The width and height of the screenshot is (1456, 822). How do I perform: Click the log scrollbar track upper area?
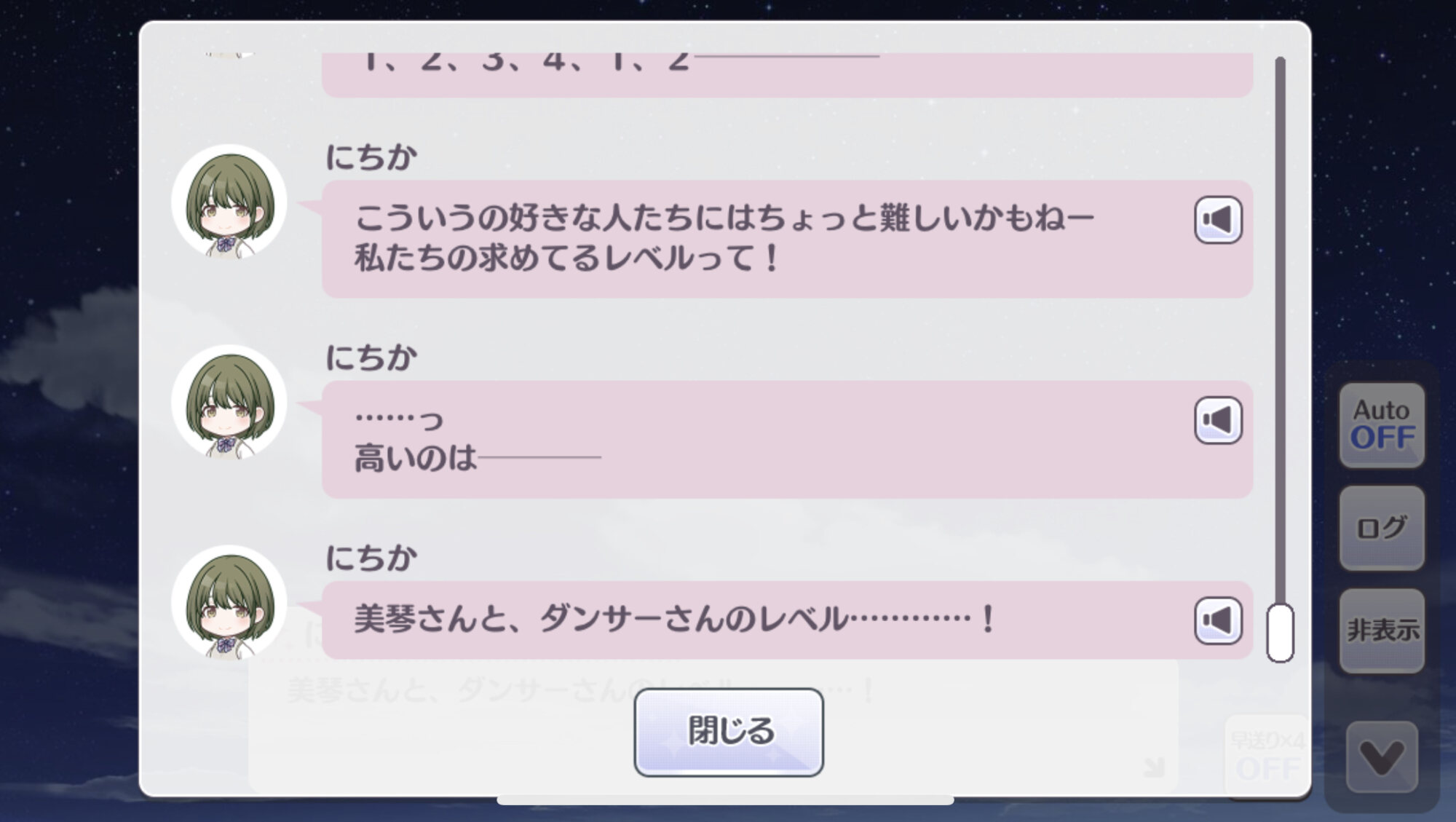coord(1280,218)
